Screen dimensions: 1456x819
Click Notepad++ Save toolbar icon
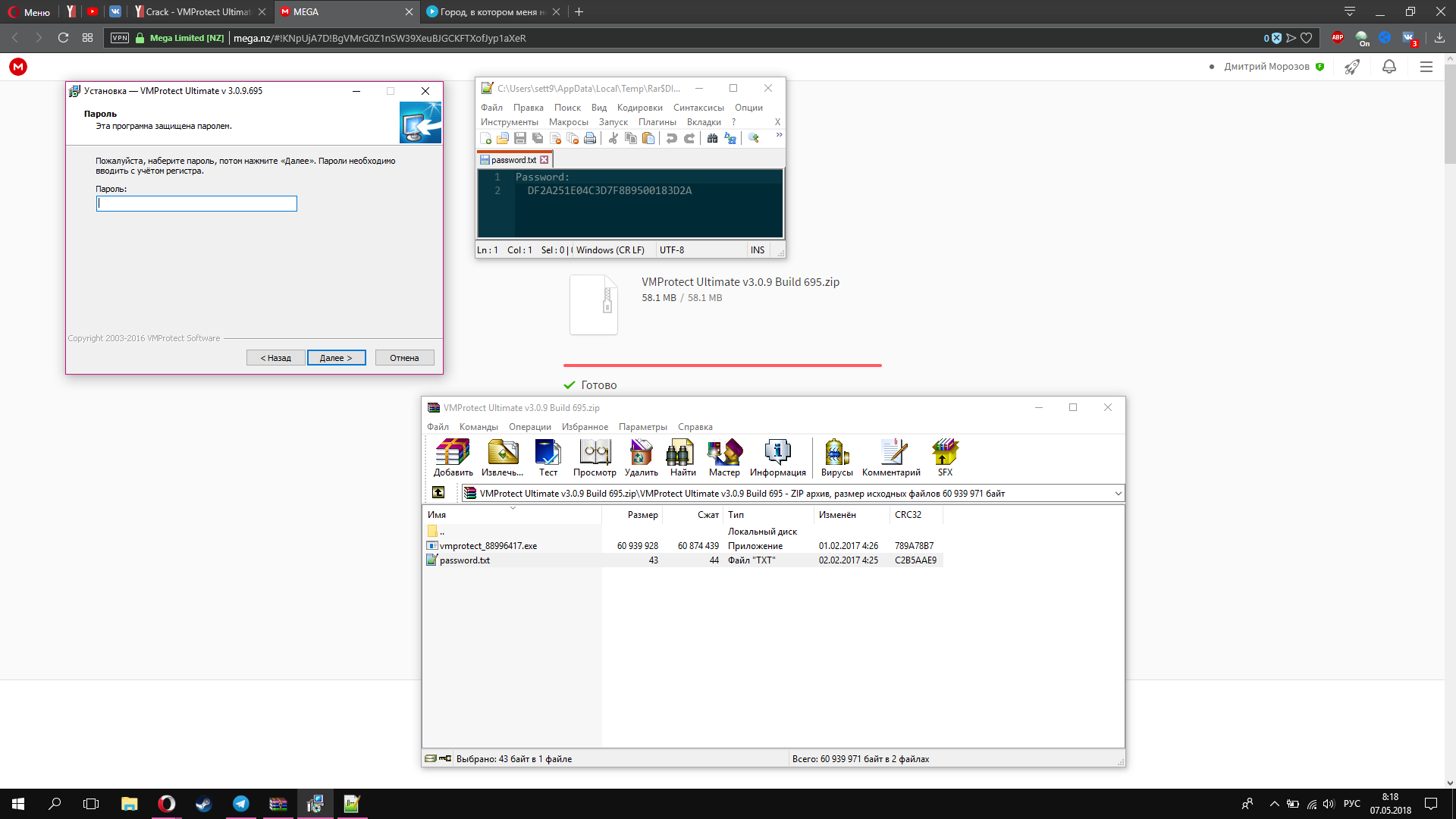coord(520,138)
